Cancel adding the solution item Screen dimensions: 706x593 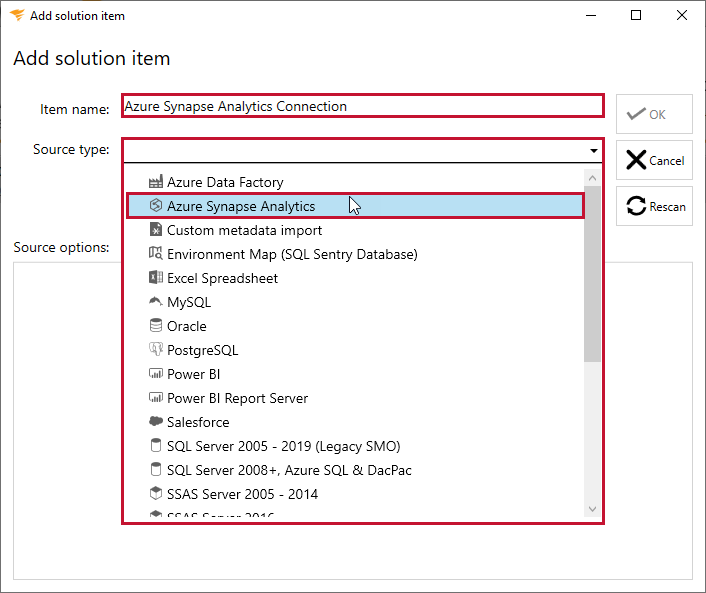coord(654,160)
